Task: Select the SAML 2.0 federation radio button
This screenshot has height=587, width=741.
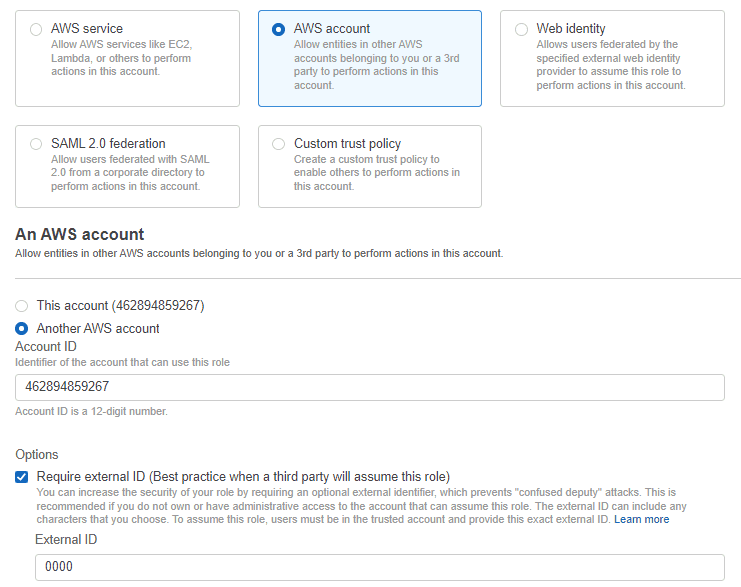Action: point(36,144)
